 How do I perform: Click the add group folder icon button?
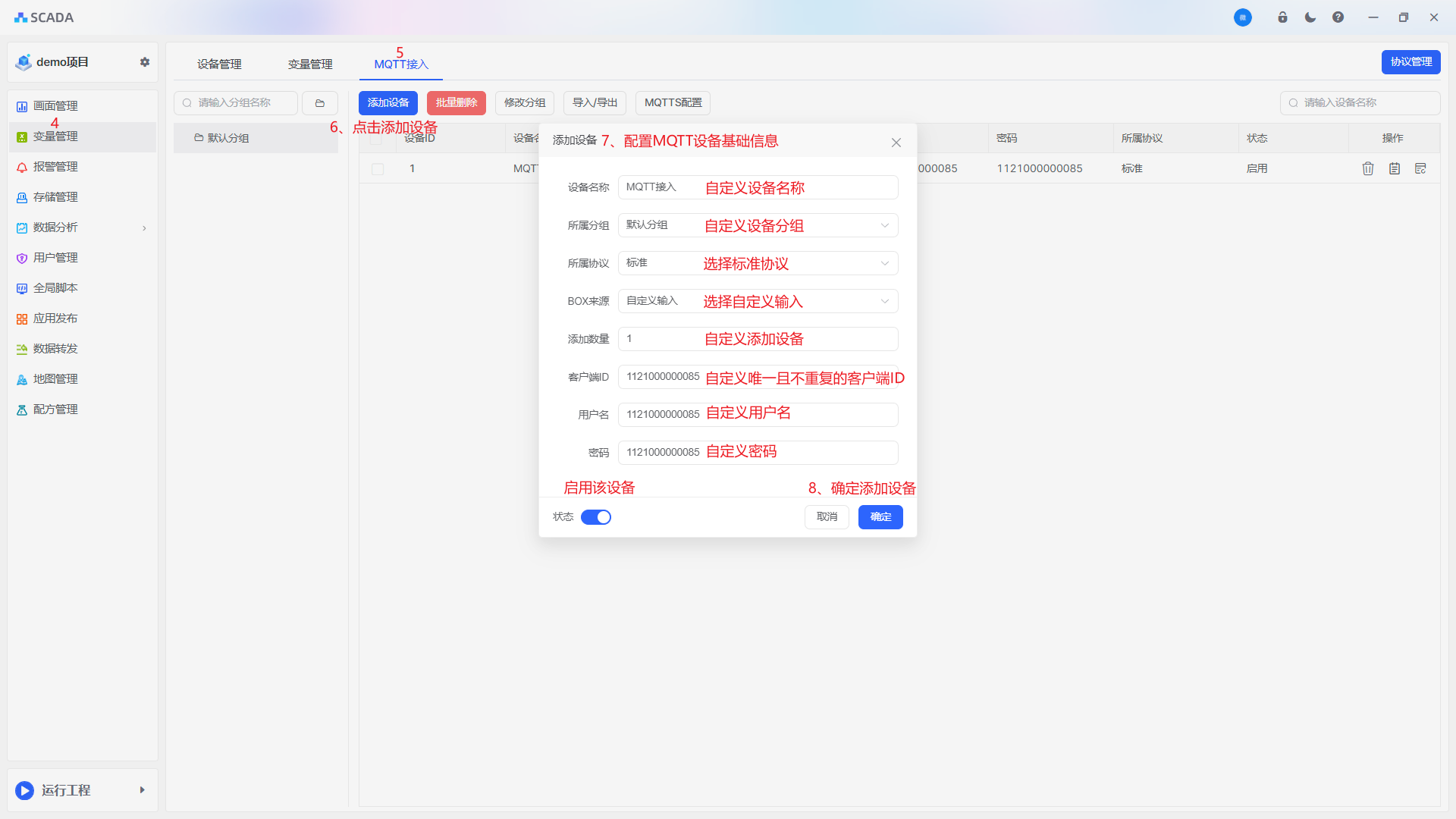coord(320,103)
